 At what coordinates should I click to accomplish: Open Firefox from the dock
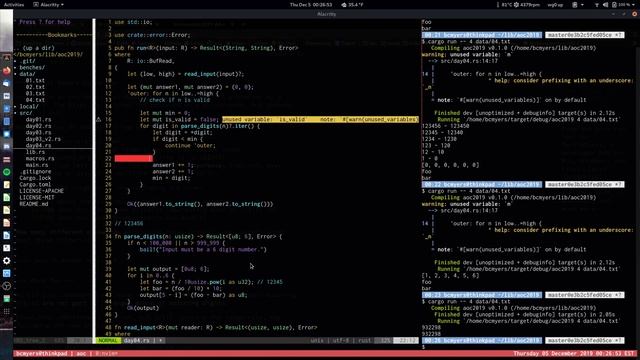pyautogui.click(x=7, y=71)
